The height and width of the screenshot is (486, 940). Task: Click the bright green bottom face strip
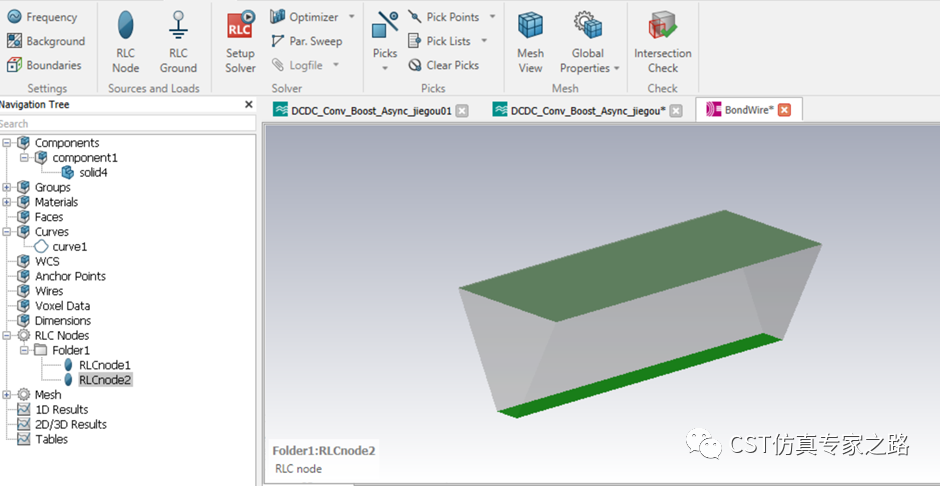coord(641,375)
